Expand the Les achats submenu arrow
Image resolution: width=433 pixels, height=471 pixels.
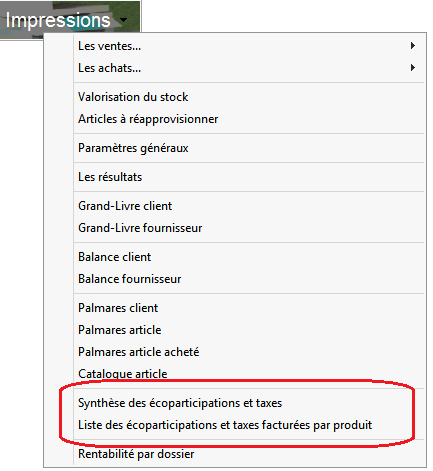point(413,68)
